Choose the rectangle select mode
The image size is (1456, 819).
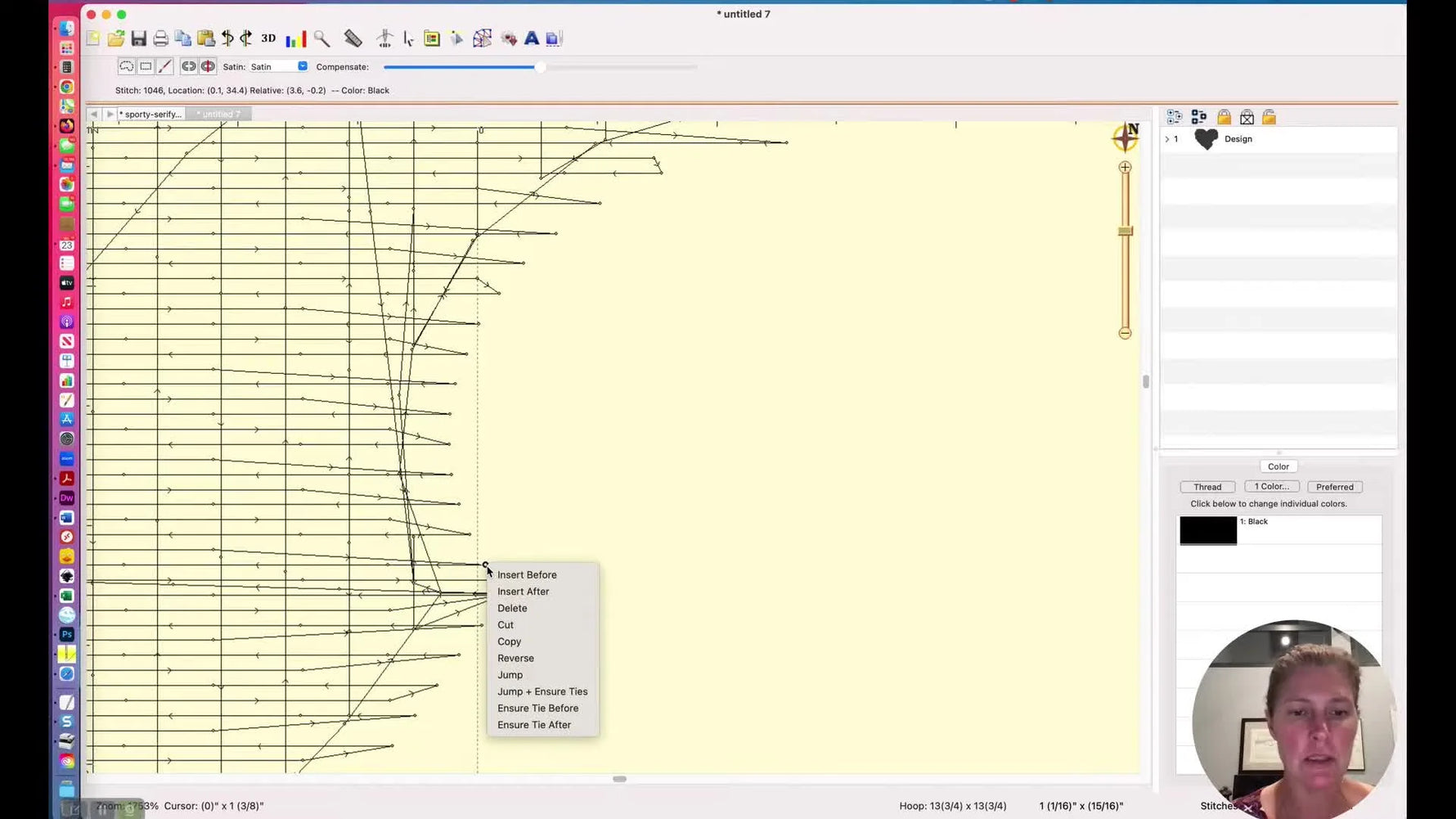click(146, 66)
